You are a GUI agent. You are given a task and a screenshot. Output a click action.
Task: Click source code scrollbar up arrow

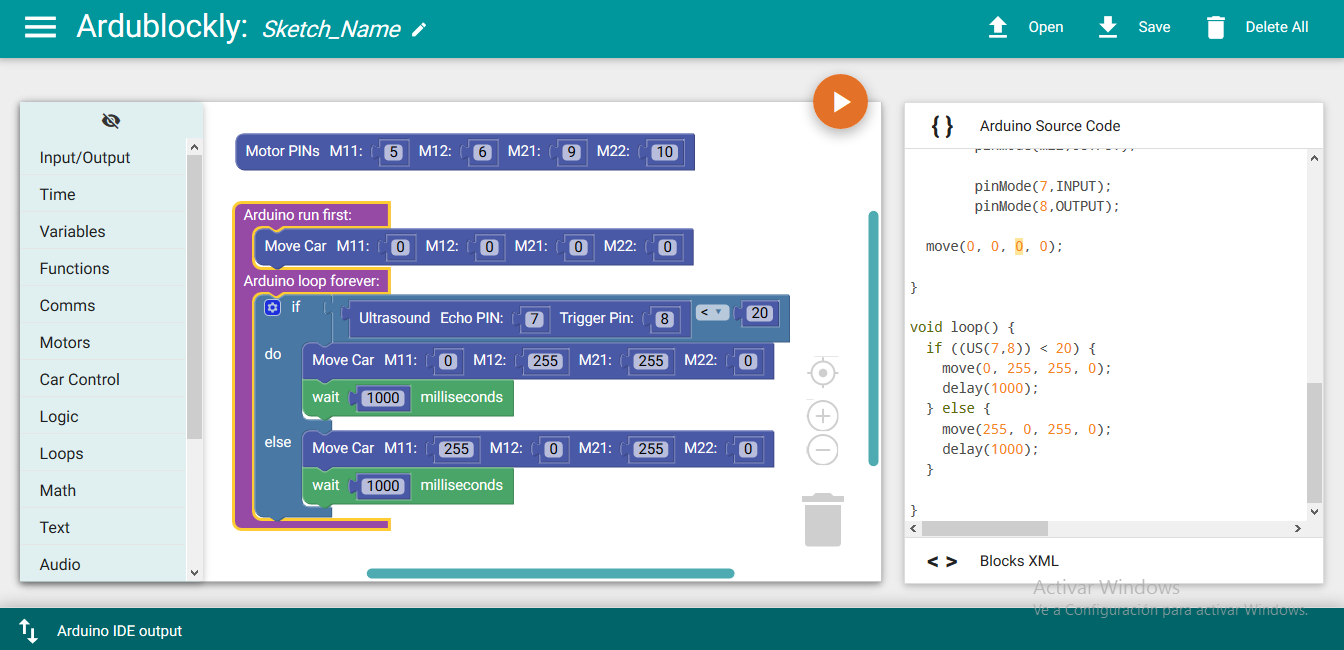(1315, 157)
